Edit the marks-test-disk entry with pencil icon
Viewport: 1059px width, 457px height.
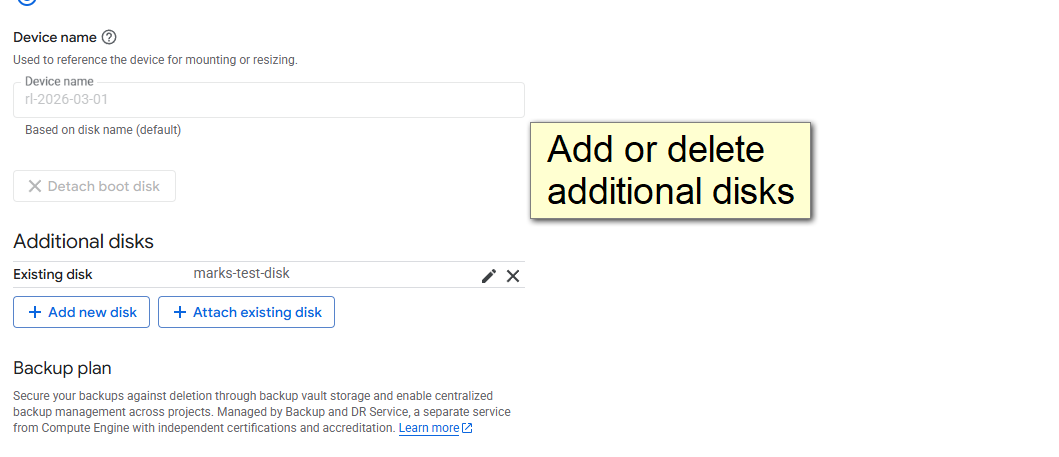(488, 276)
